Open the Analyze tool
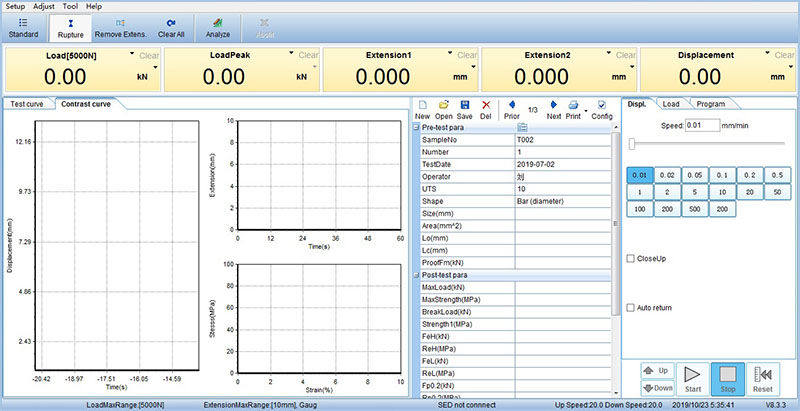This screenshot has width=800, height=411. (x=218, y=27)
